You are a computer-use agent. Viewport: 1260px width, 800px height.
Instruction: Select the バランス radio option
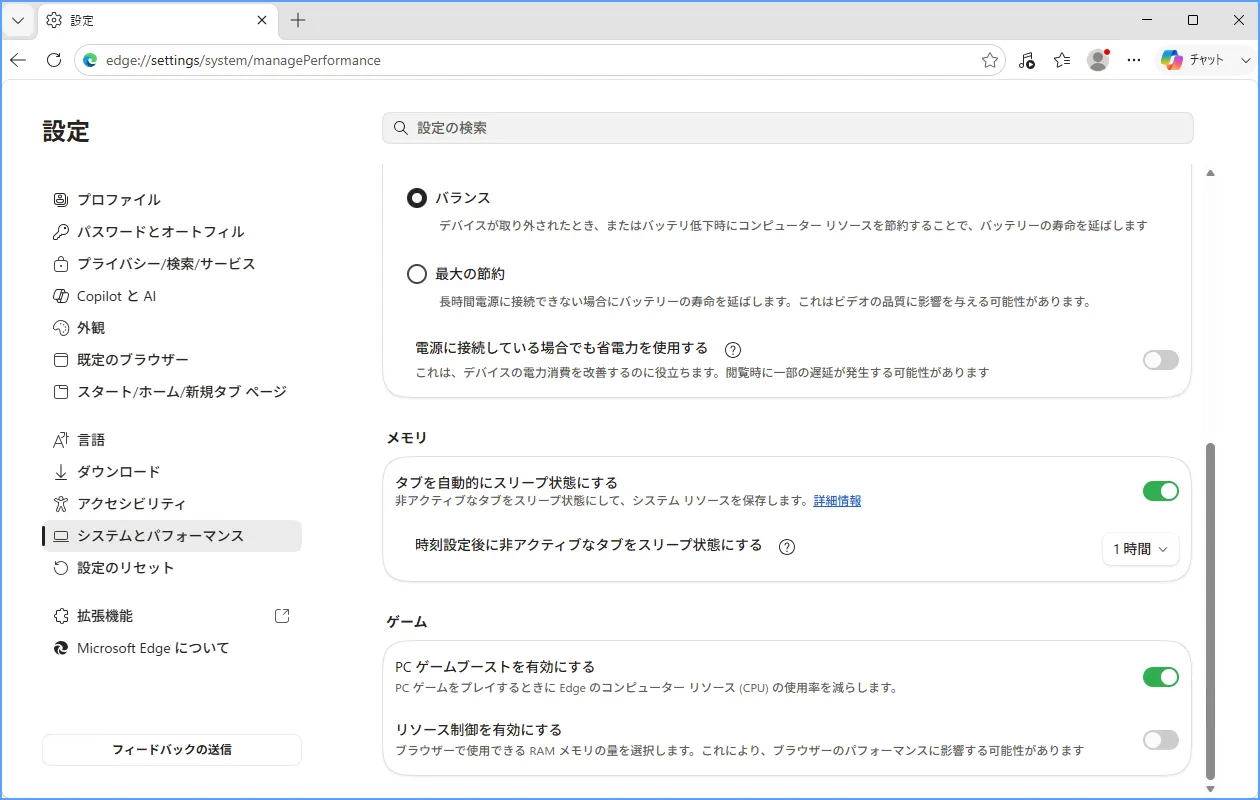[x=417, y=198]
